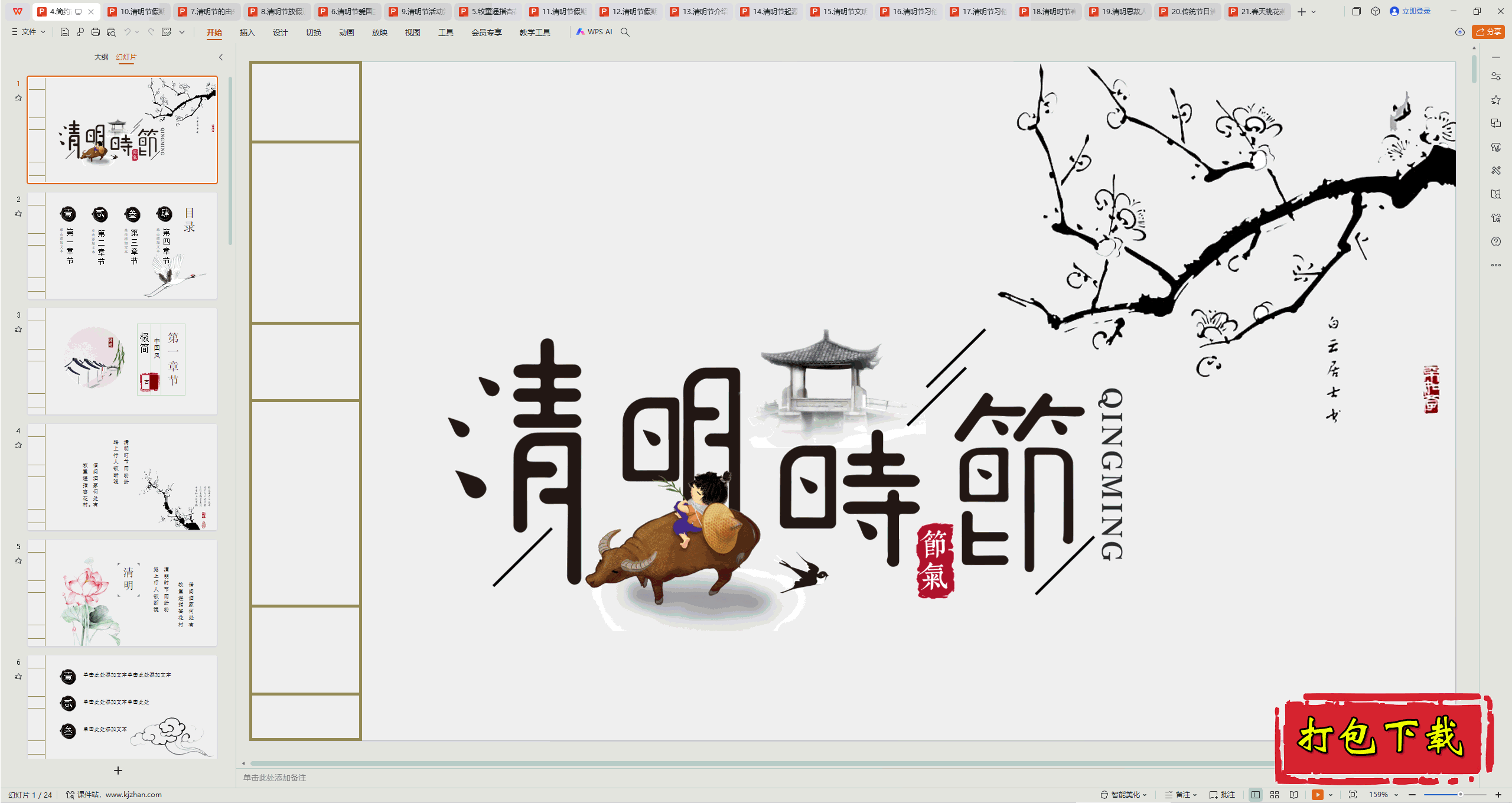Click the zoom in plus in status bar
The width and height of the screenshot is (1512, 803).
[1498, 795]
